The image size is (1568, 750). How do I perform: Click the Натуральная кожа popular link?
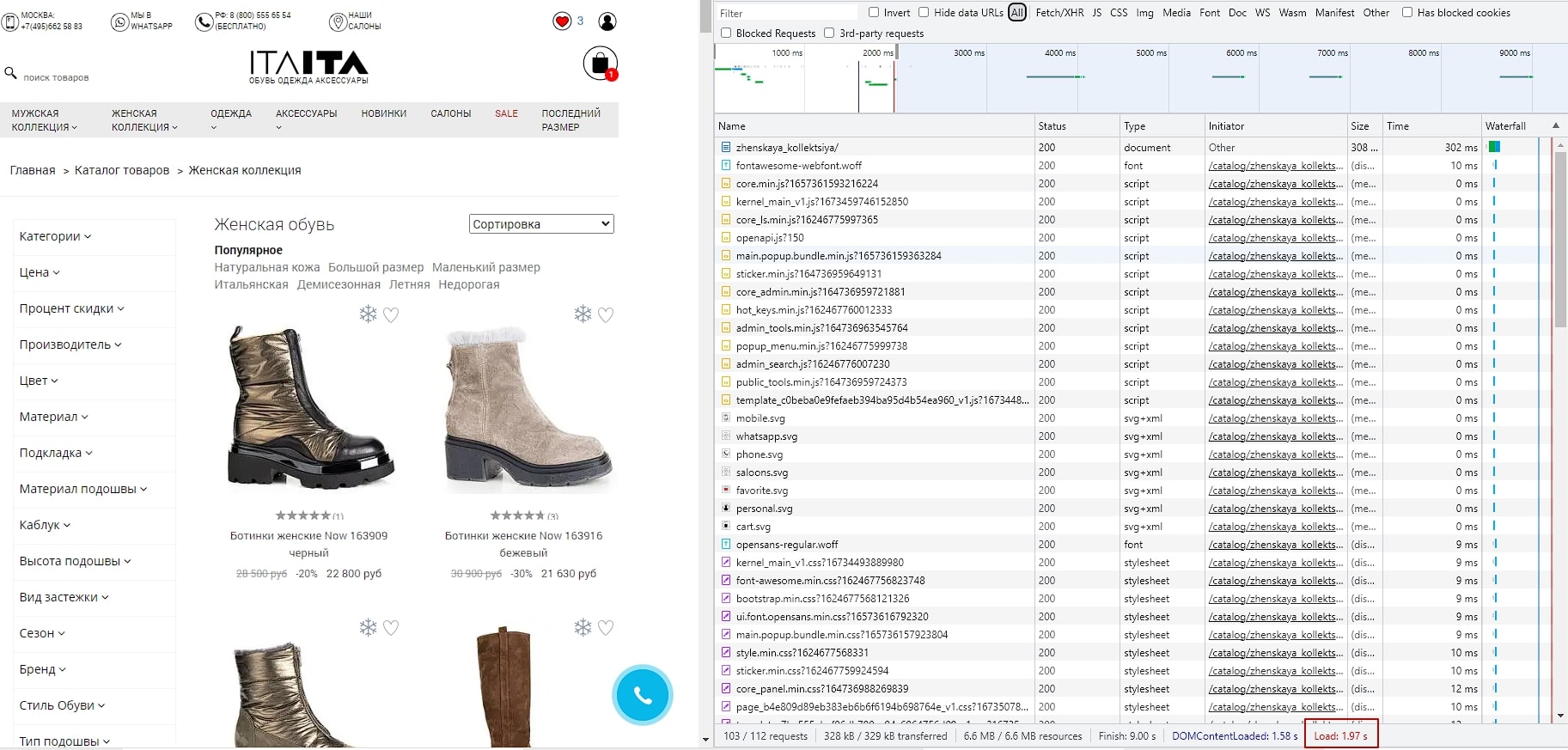pos(266,267)
